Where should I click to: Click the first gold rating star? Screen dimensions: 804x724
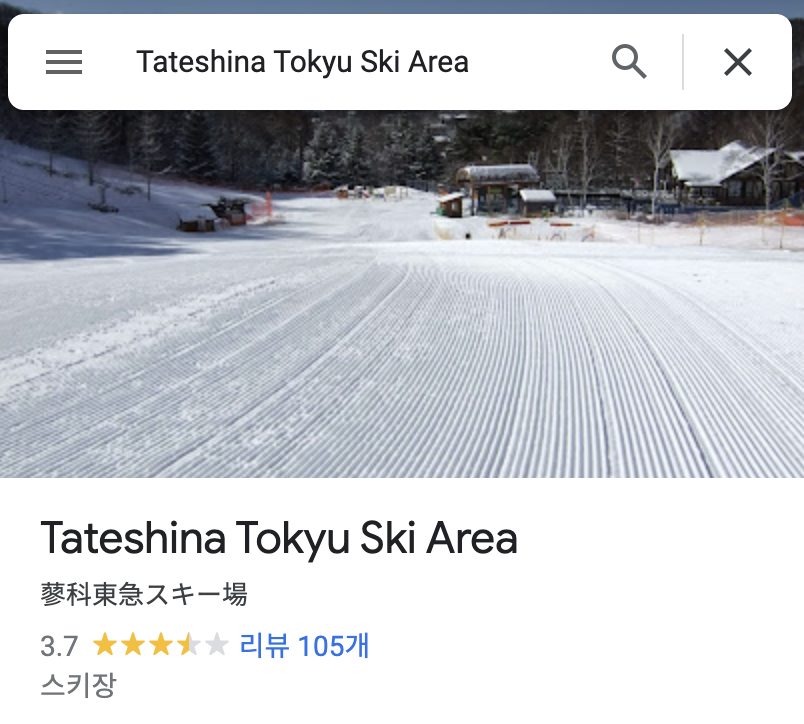pyautogui.click(x=105, y=645)
